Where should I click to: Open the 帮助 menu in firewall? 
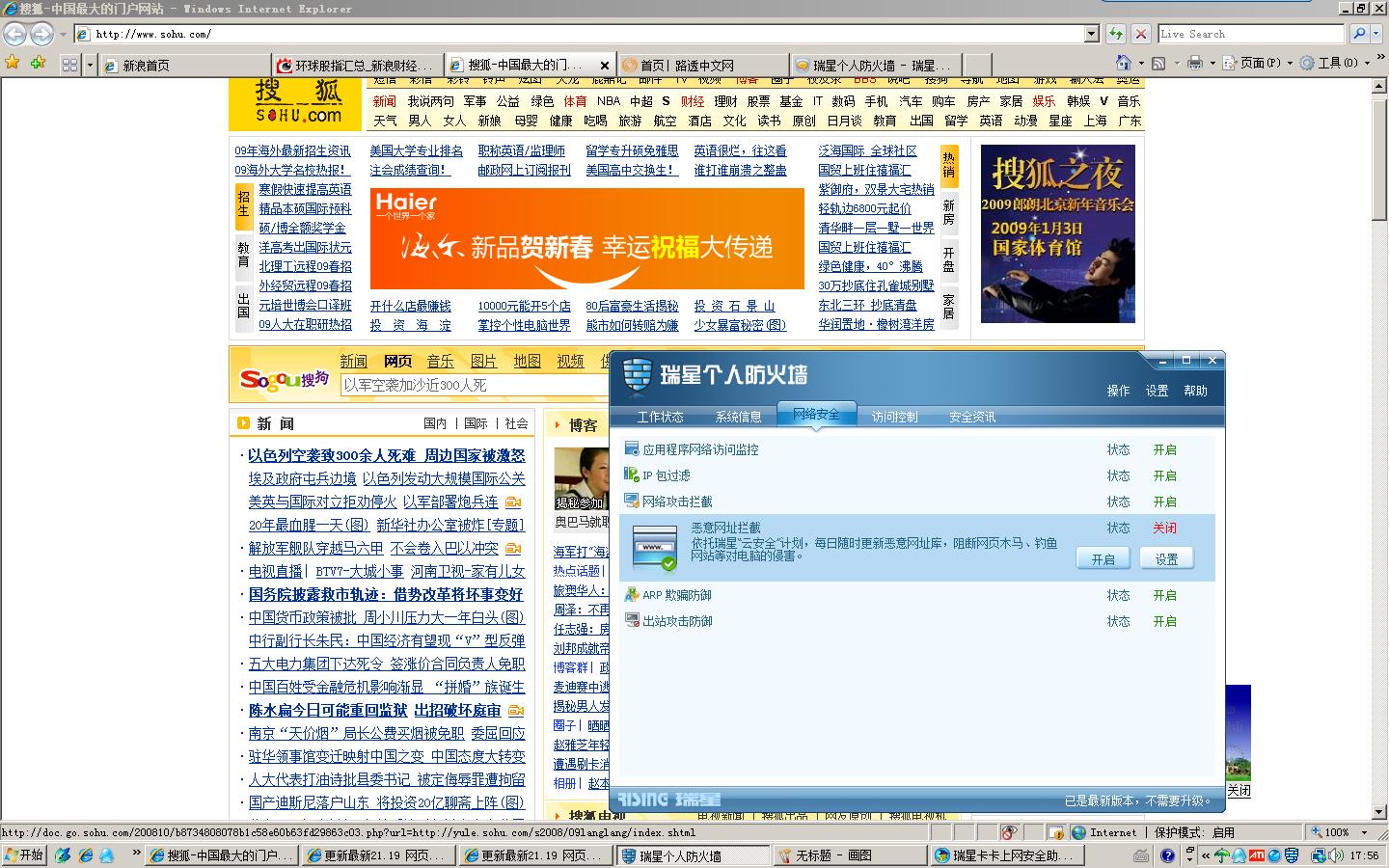pyautogui.click(x=1195, y=391)
